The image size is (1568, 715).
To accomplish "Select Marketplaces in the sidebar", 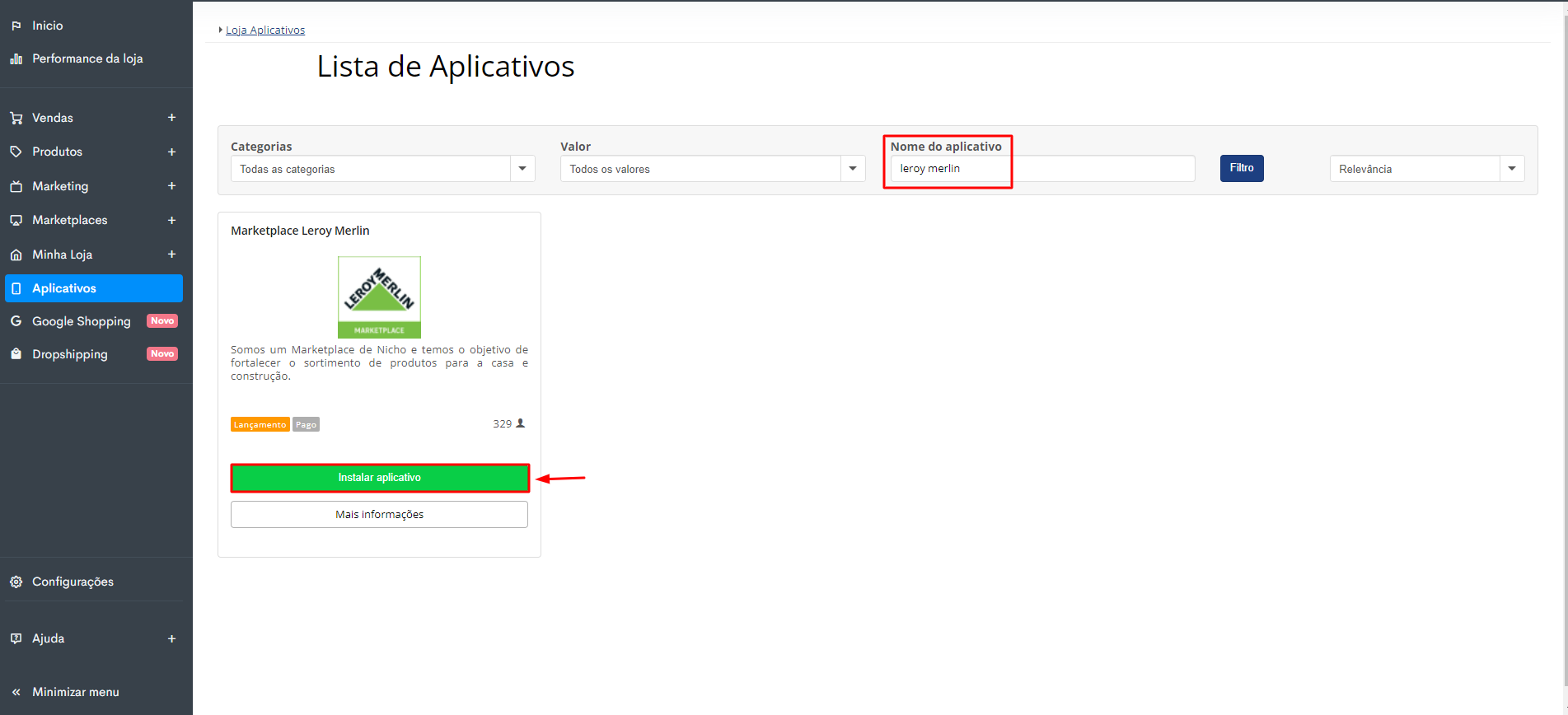I will click(70, 220).
